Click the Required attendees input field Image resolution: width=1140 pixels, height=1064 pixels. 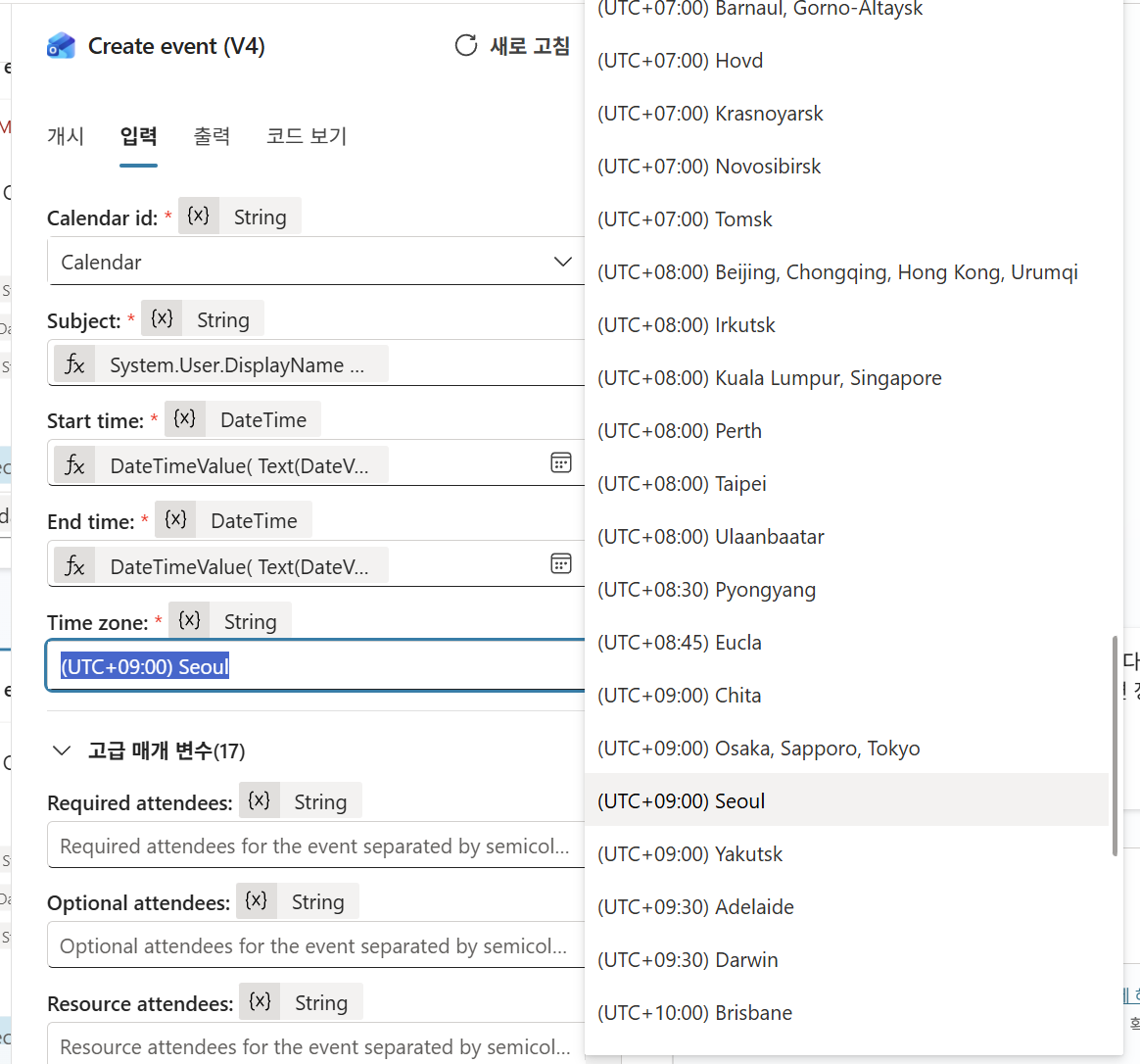coord(316,846)
